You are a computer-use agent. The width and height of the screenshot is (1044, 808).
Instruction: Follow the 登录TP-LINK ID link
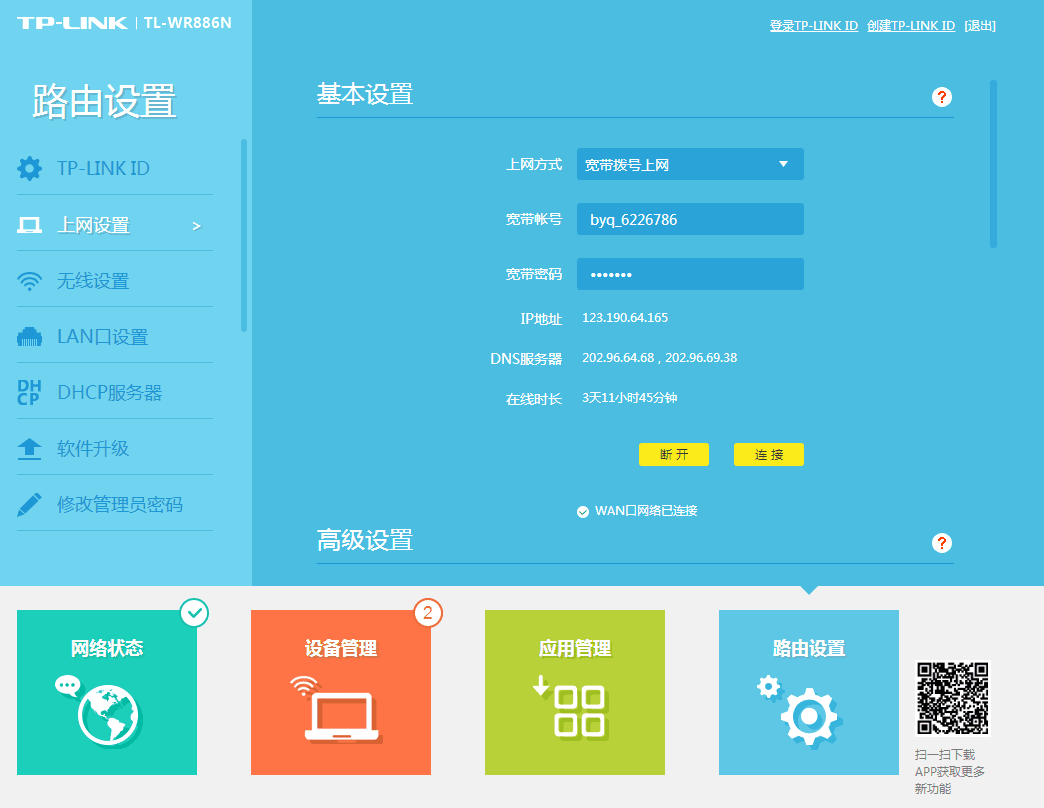[813, 26]
